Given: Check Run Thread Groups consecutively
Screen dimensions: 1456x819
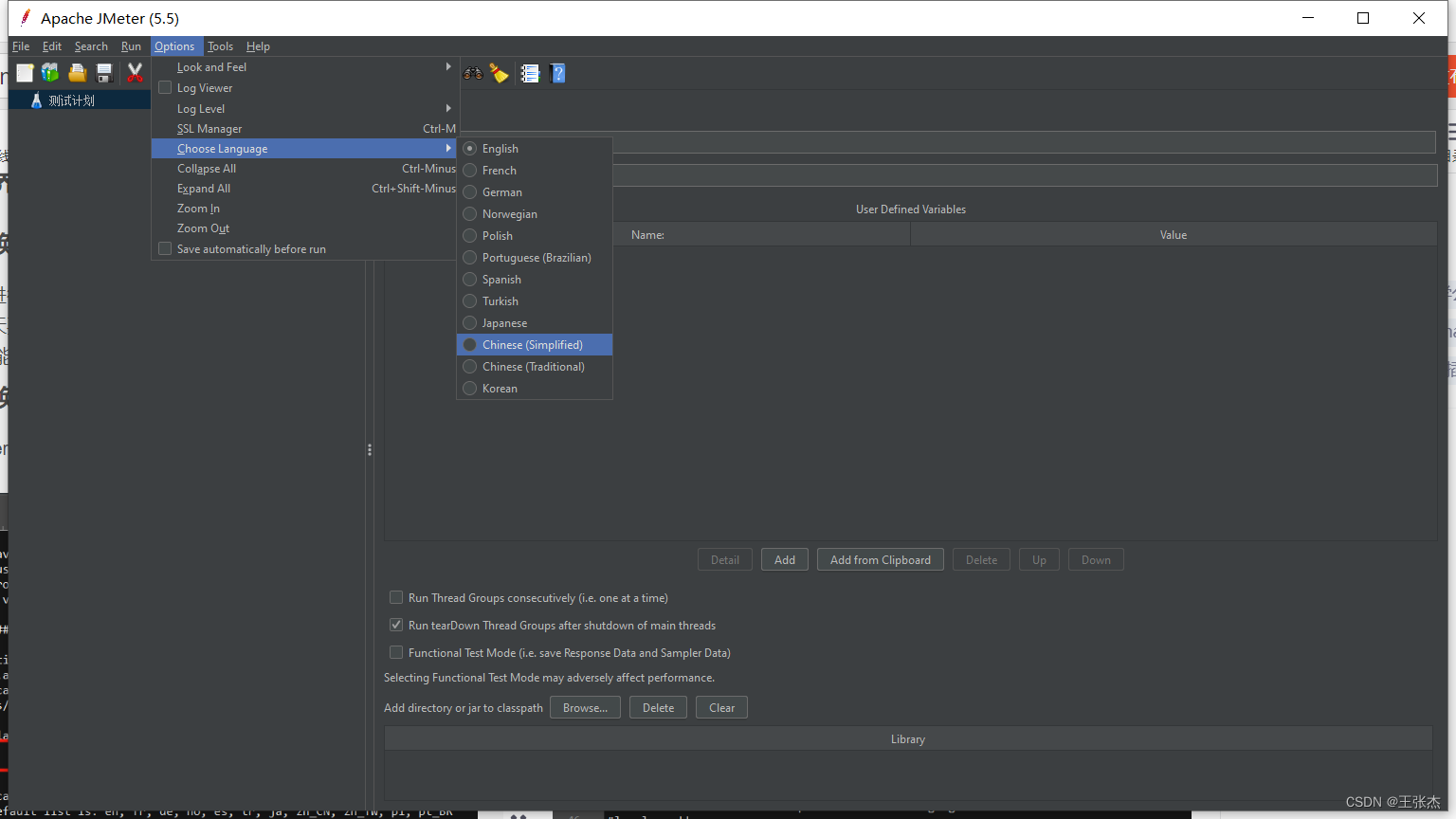Looking at the screenshot, I should [x=396, y=598].
